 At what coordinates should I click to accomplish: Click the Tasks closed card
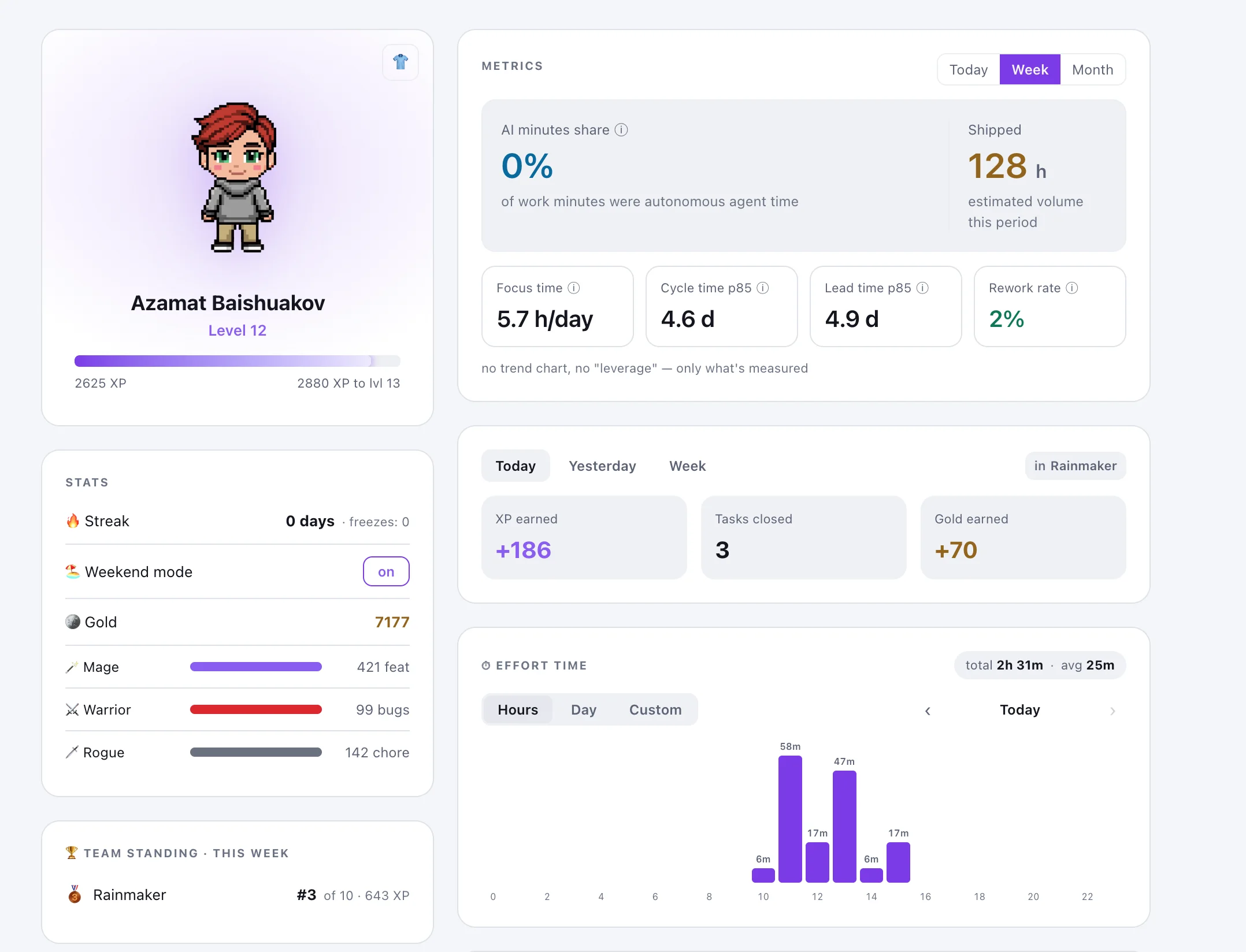pos(803,537)
